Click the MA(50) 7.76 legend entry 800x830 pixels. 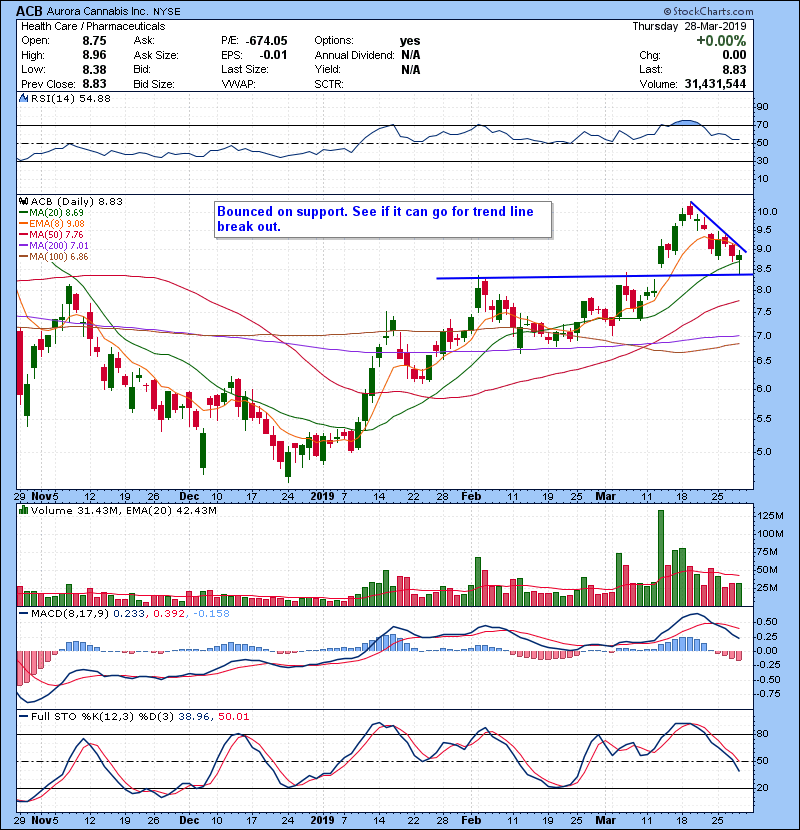click(x=56, y=234)
